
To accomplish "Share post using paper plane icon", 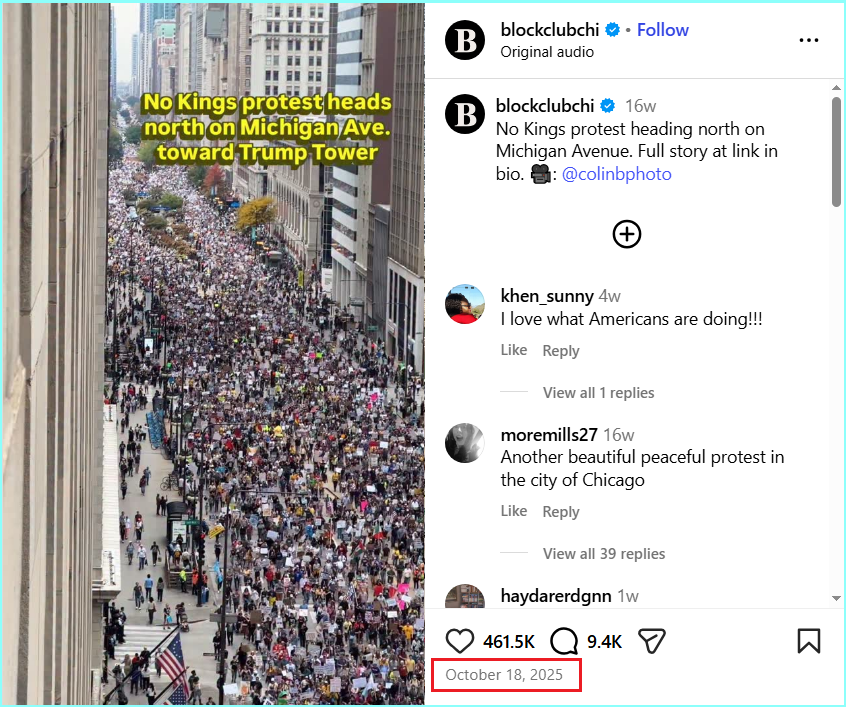I will coord(651,641).
